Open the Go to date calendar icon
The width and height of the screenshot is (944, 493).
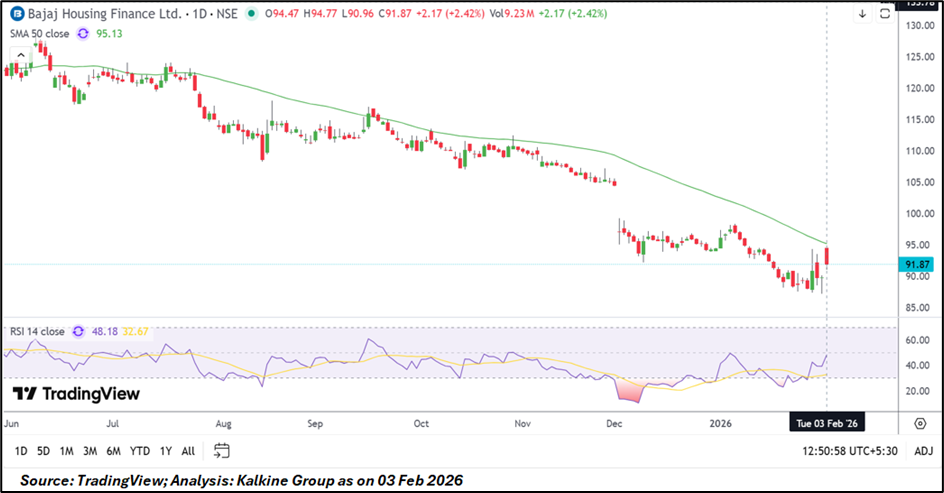222,451
